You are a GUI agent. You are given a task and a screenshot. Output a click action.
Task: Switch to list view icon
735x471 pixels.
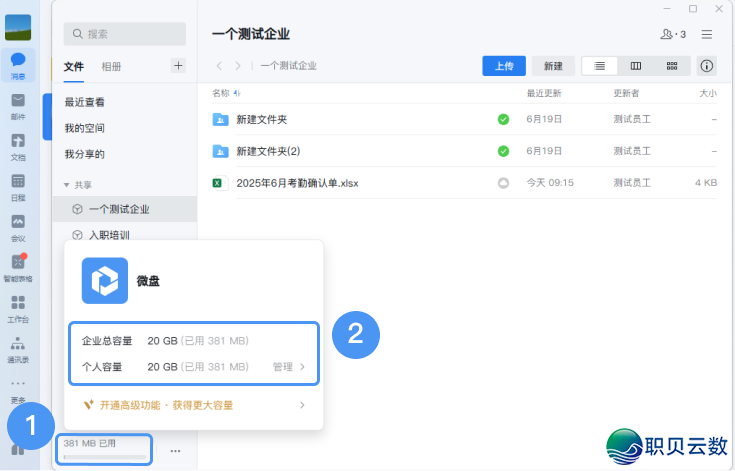(600, 66)
